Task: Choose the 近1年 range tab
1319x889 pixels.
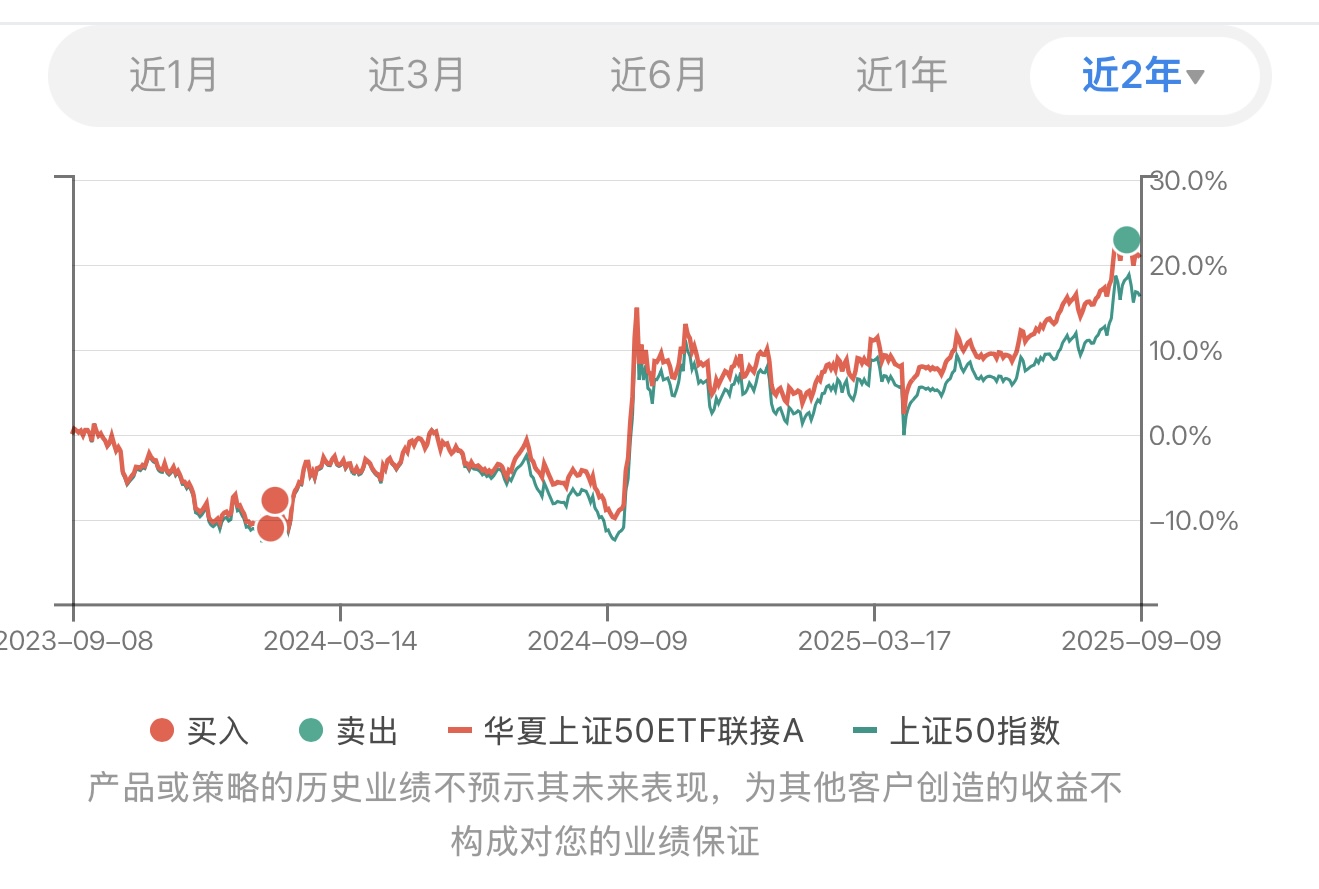Action: coord(901,75)
